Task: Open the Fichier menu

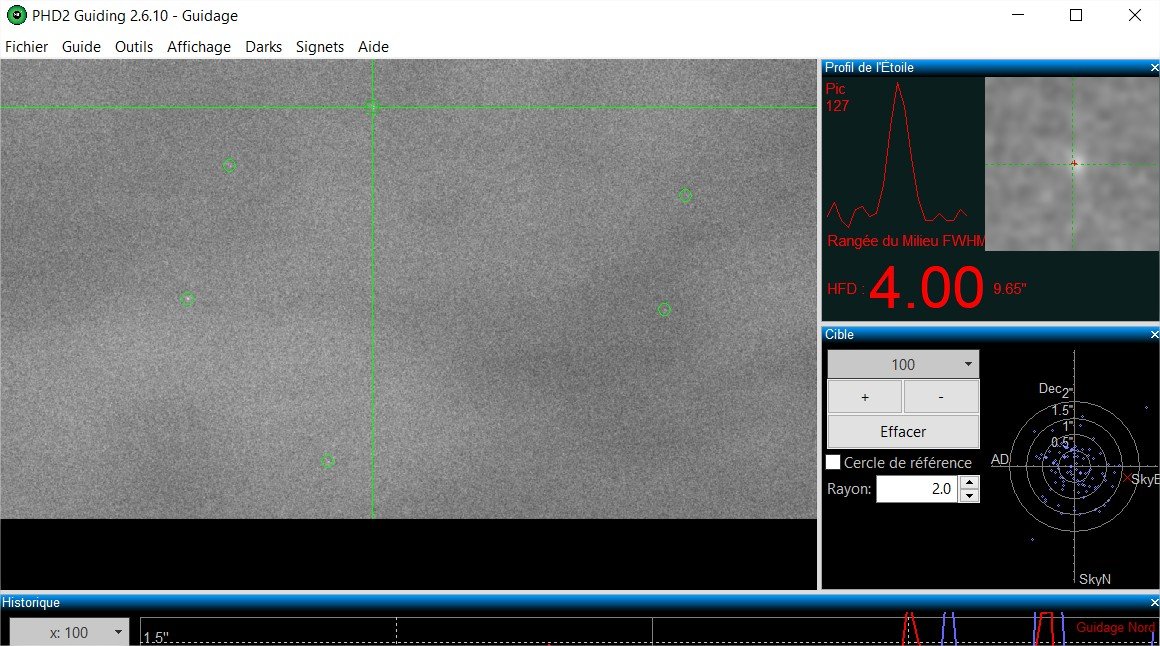Action: [x=27, y=47]
